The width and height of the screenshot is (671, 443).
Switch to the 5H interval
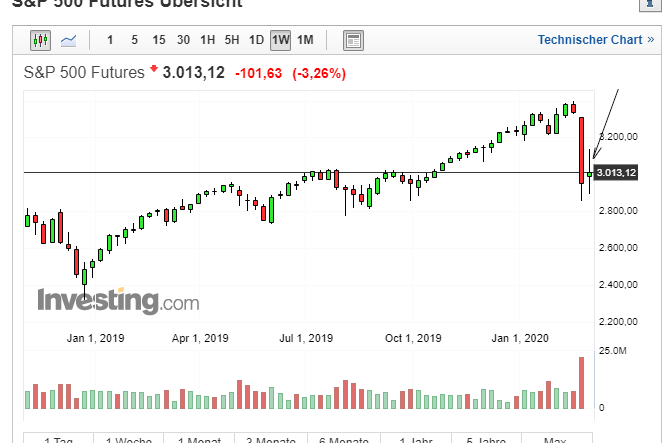232,40
